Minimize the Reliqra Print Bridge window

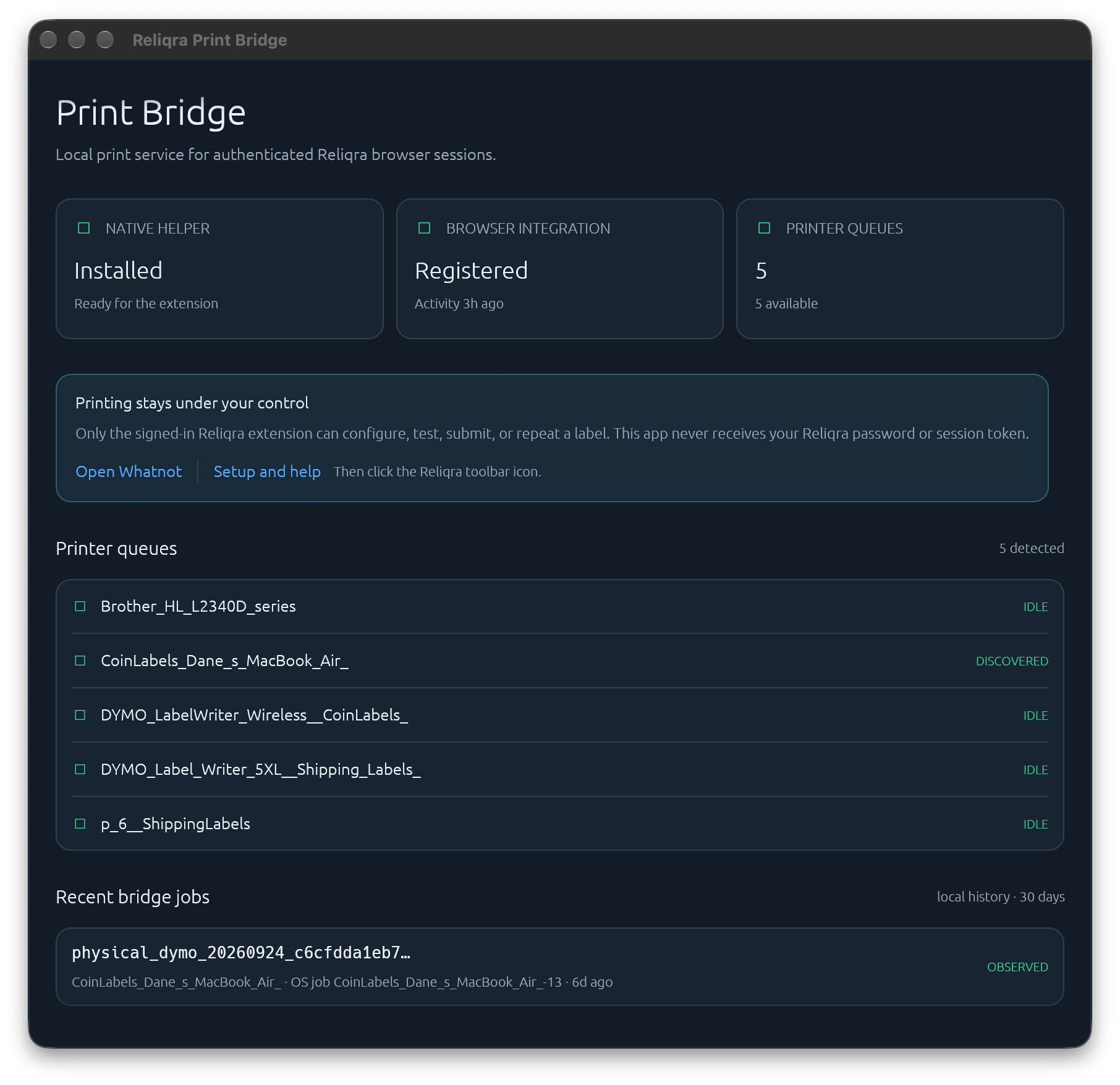(x=77, y=40)
